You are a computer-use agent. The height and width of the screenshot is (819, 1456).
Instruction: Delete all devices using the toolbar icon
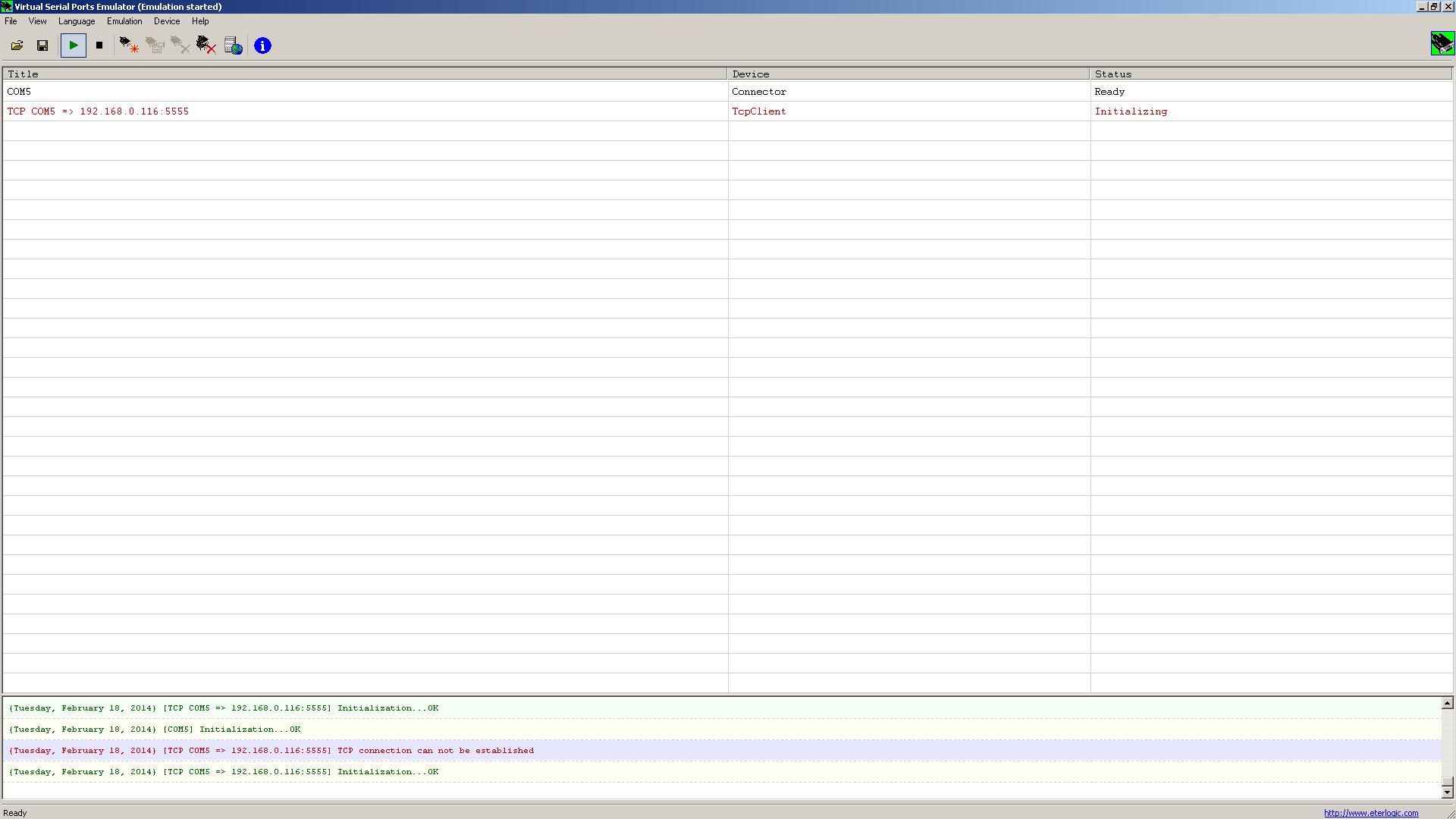[x=206, y=45]
